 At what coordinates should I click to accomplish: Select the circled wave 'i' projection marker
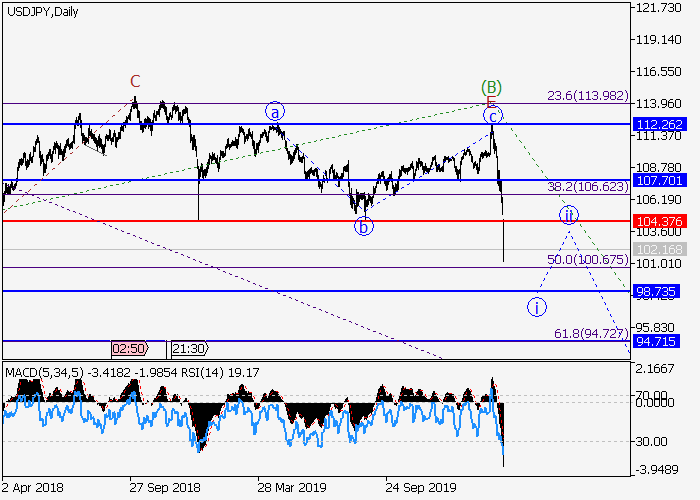coord(537,307)
